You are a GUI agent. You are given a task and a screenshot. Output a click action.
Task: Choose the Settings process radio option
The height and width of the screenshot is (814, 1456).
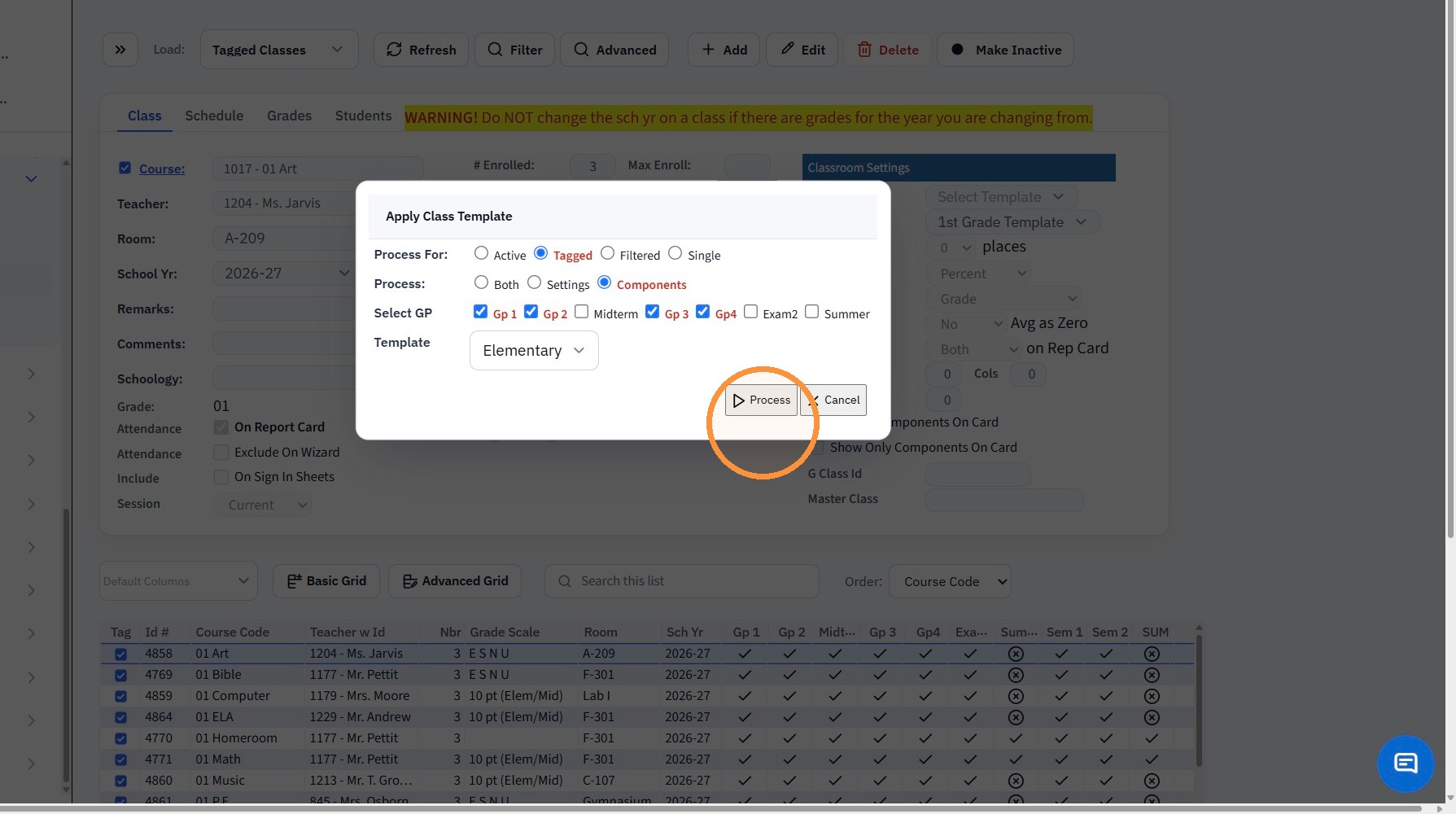[x=534, y=283]
